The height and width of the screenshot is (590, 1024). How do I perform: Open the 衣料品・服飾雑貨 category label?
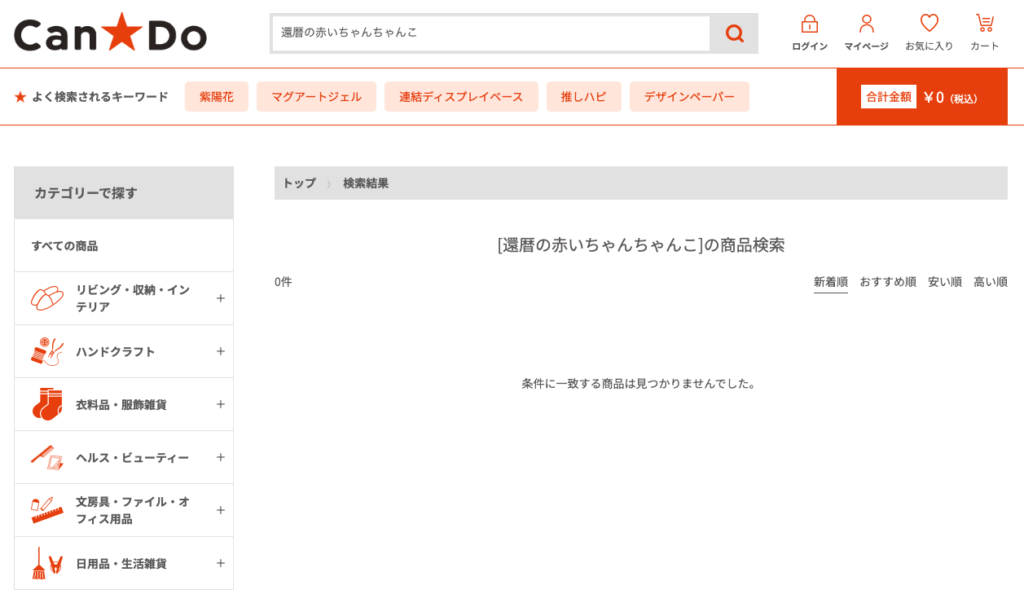(121, 405)
